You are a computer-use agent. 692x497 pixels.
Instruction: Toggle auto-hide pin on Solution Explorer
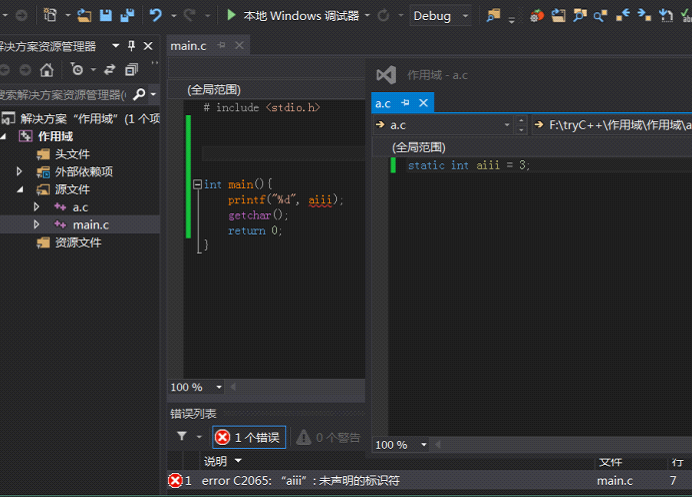pyautogui.click(x=132, y=45)
